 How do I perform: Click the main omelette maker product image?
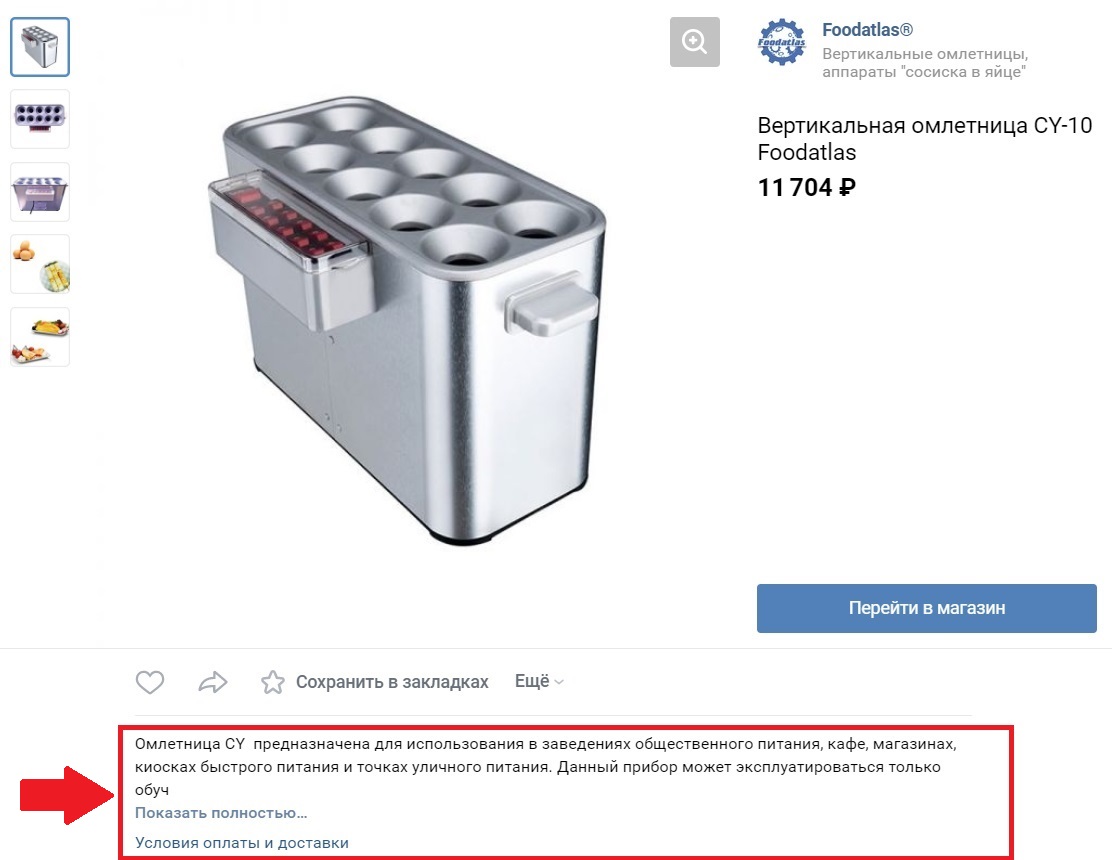pos(408,320)
